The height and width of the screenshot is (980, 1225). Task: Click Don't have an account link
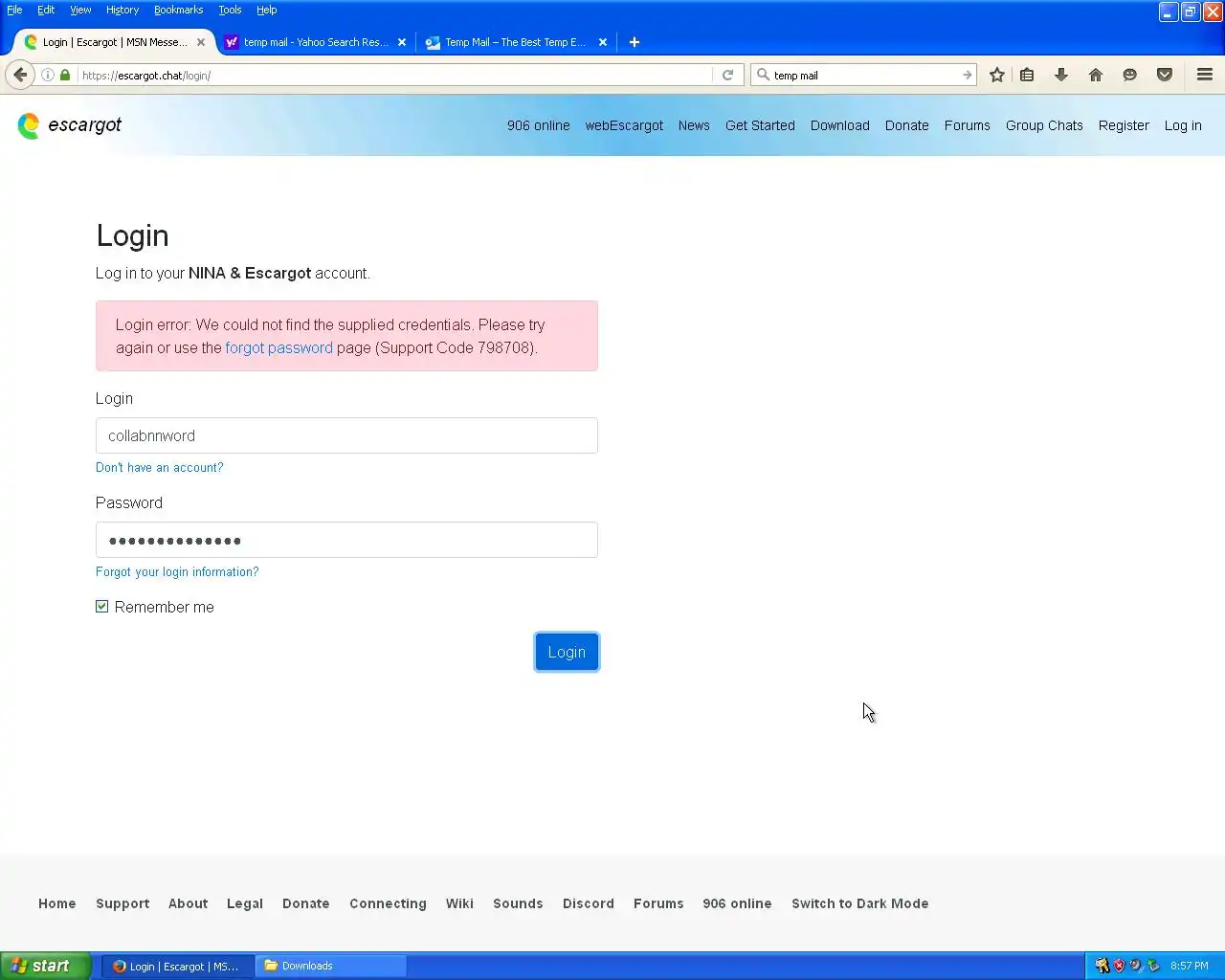[159, 467]
